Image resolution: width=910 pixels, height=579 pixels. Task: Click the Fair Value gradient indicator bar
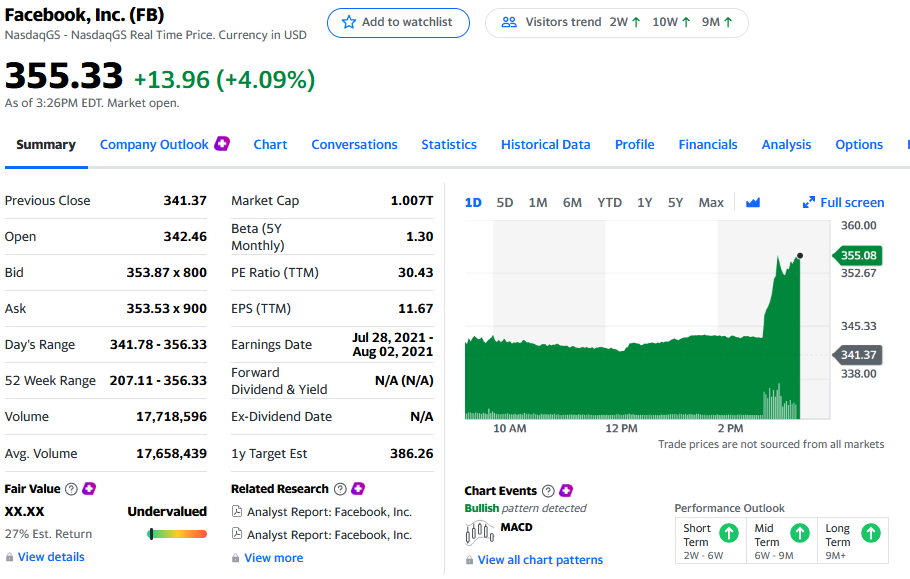click(x=177, y=534)
